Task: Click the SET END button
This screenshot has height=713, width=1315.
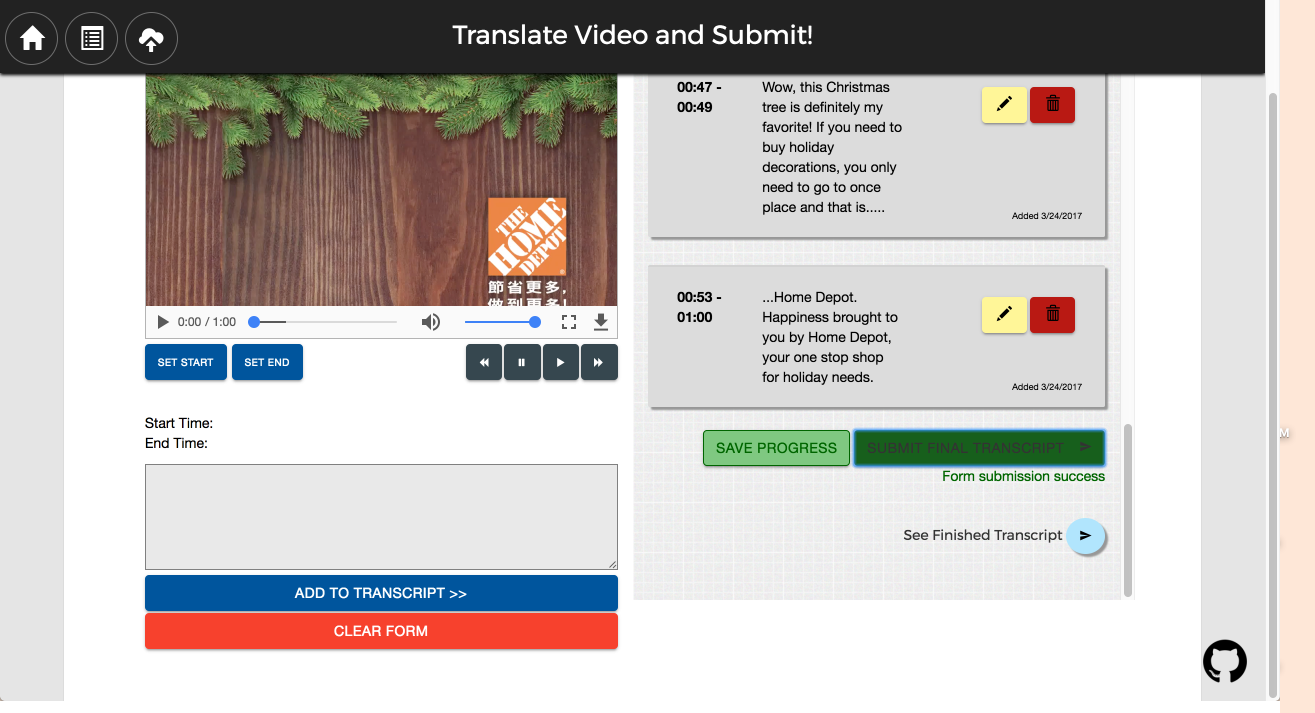Action: 267,362
